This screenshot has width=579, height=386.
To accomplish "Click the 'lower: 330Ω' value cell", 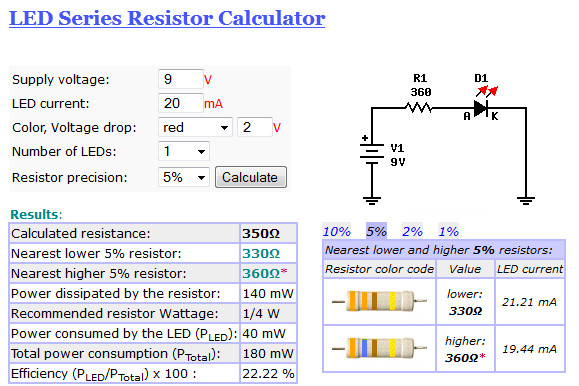I will tap(465, 302).
